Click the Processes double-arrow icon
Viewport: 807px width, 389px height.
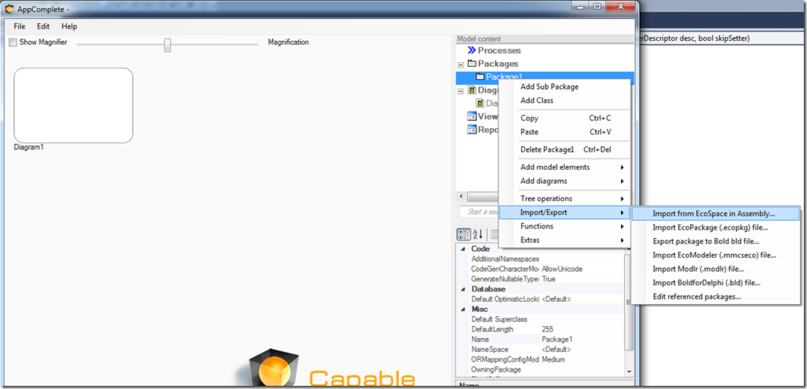(471, 50)
